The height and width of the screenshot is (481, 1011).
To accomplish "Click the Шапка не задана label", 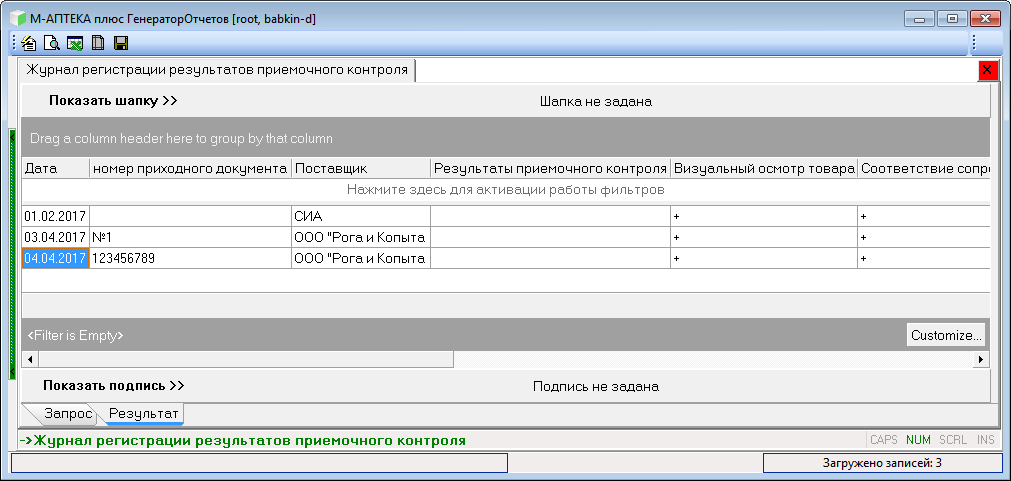I will coord(596,101).
